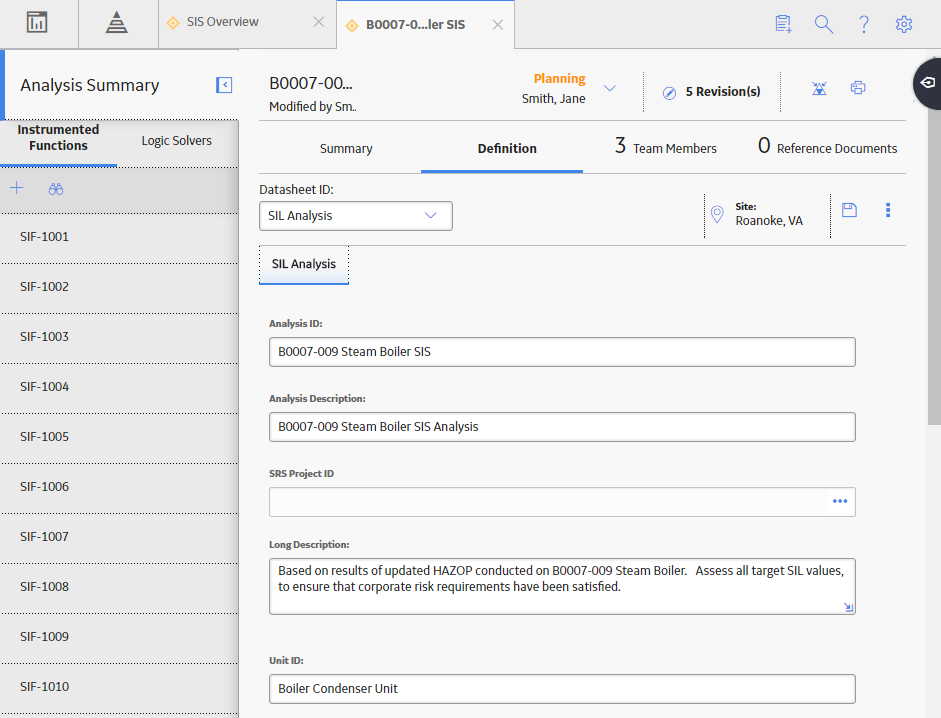Click the Planning state label
941x718 pixels.
click(559, 79)
